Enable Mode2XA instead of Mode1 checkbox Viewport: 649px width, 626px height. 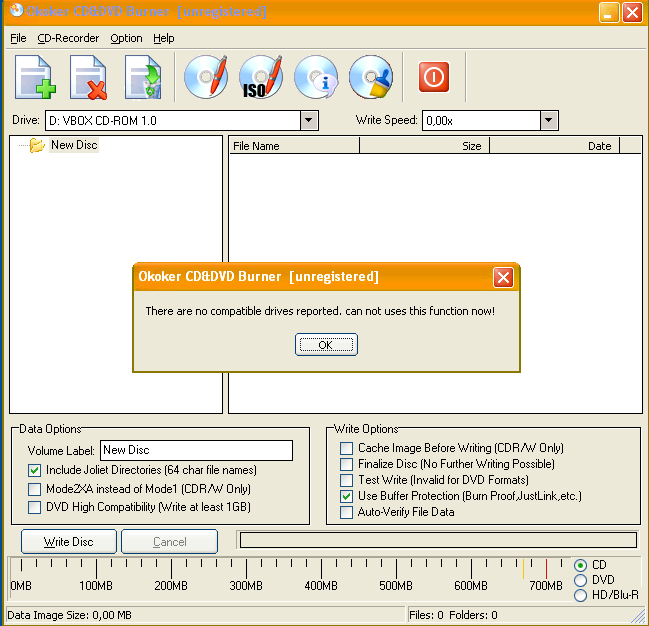34,489
